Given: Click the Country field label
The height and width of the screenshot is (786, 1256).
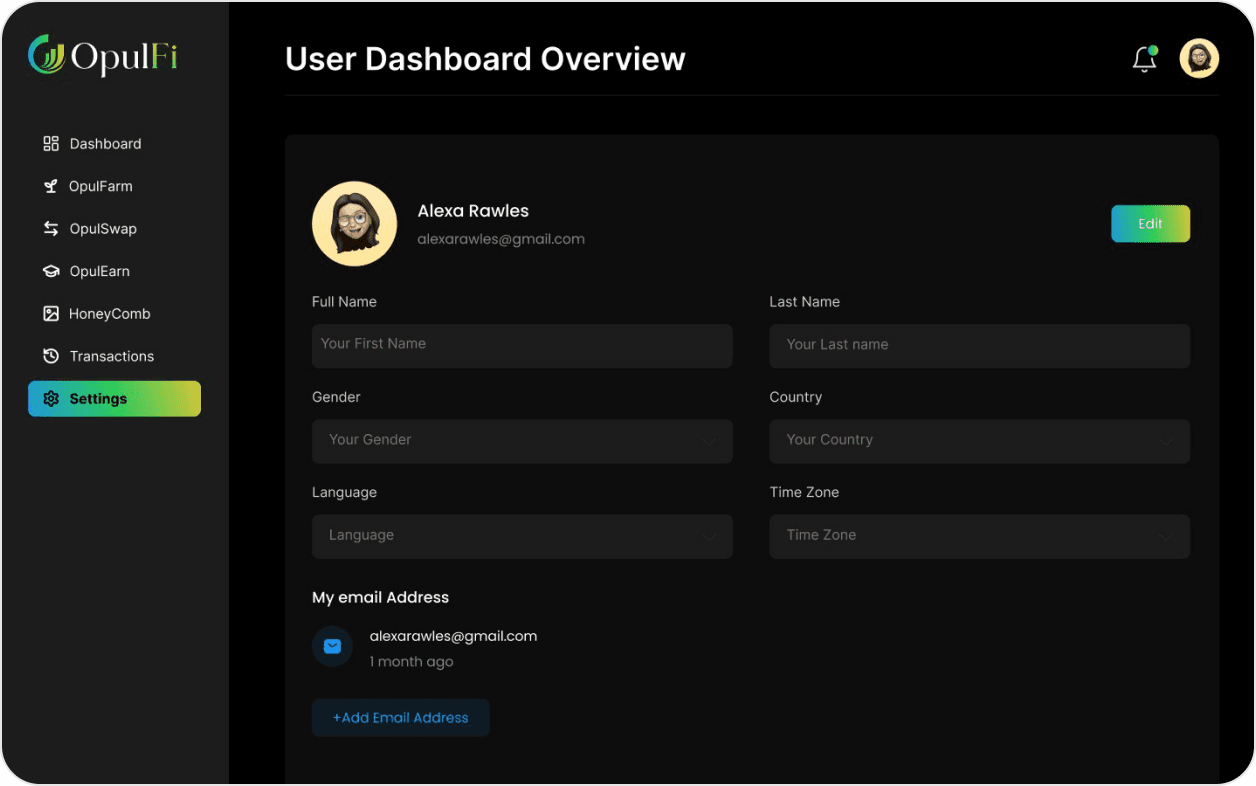Looking at the screenshot, I should (x=795, y=397).
